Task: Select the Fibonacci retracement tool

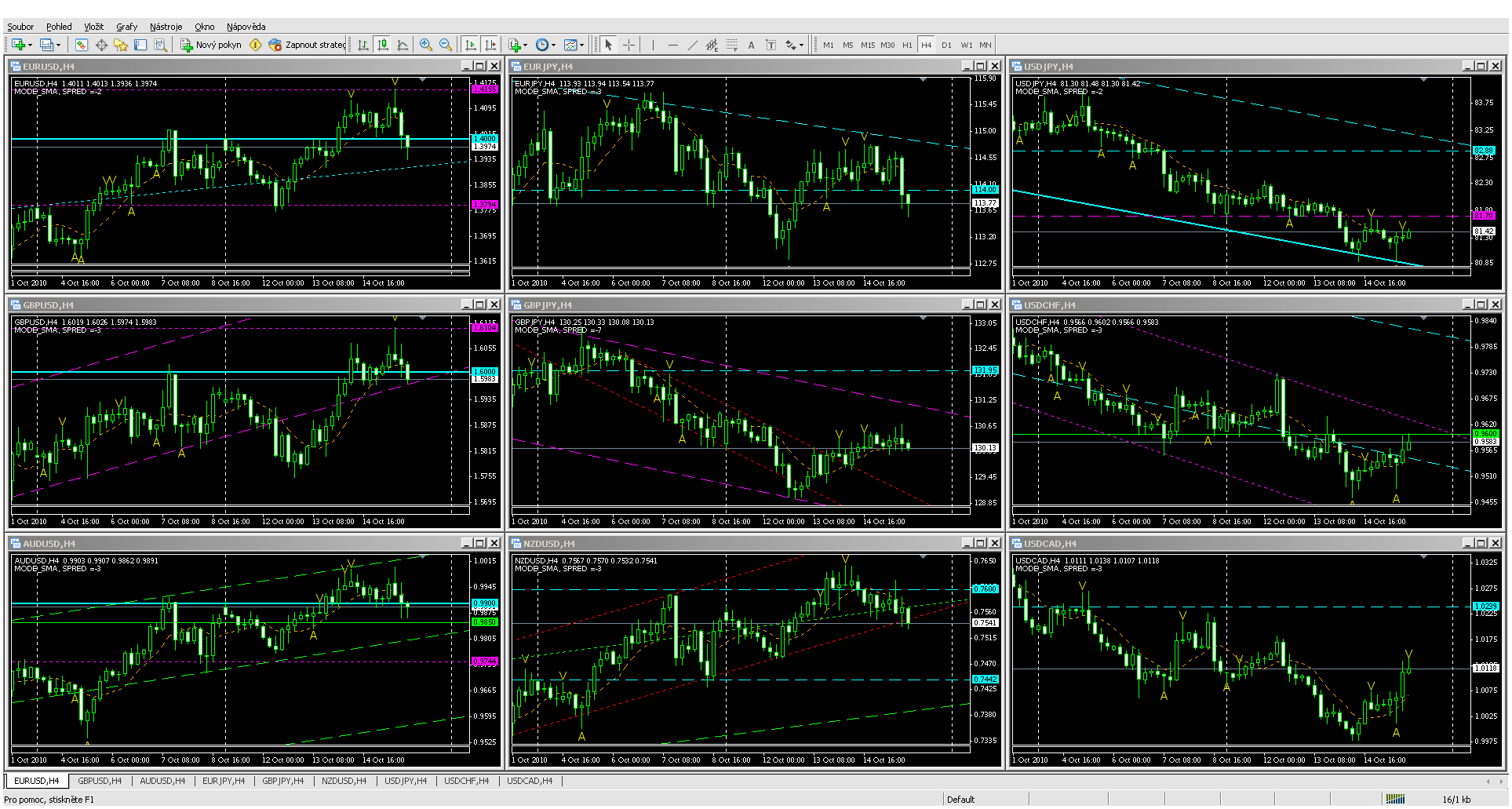Action: coord(731,45)
